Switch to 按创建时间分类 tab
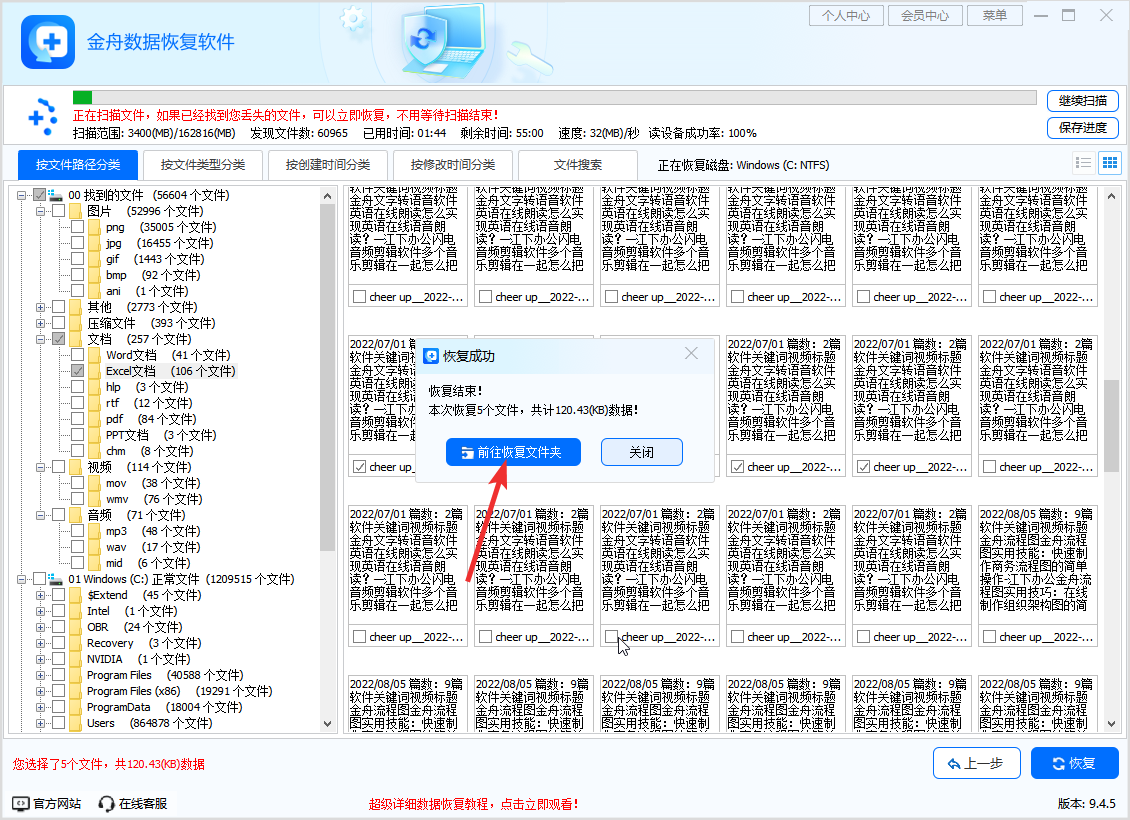1130x820 pixels. pyautogui.click(x=328, y=165)
